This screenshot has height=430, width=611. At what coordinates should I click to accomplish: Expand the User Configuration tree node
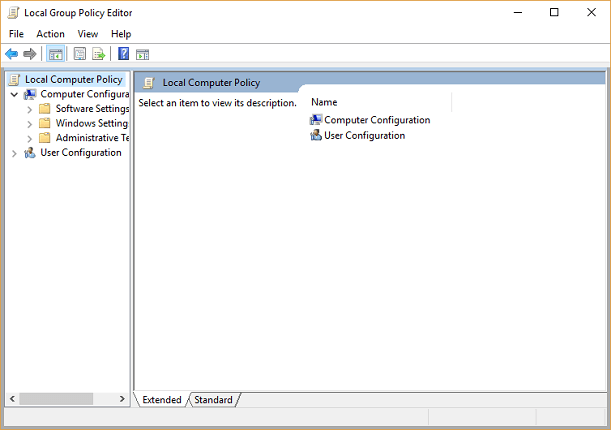point(14,153)
